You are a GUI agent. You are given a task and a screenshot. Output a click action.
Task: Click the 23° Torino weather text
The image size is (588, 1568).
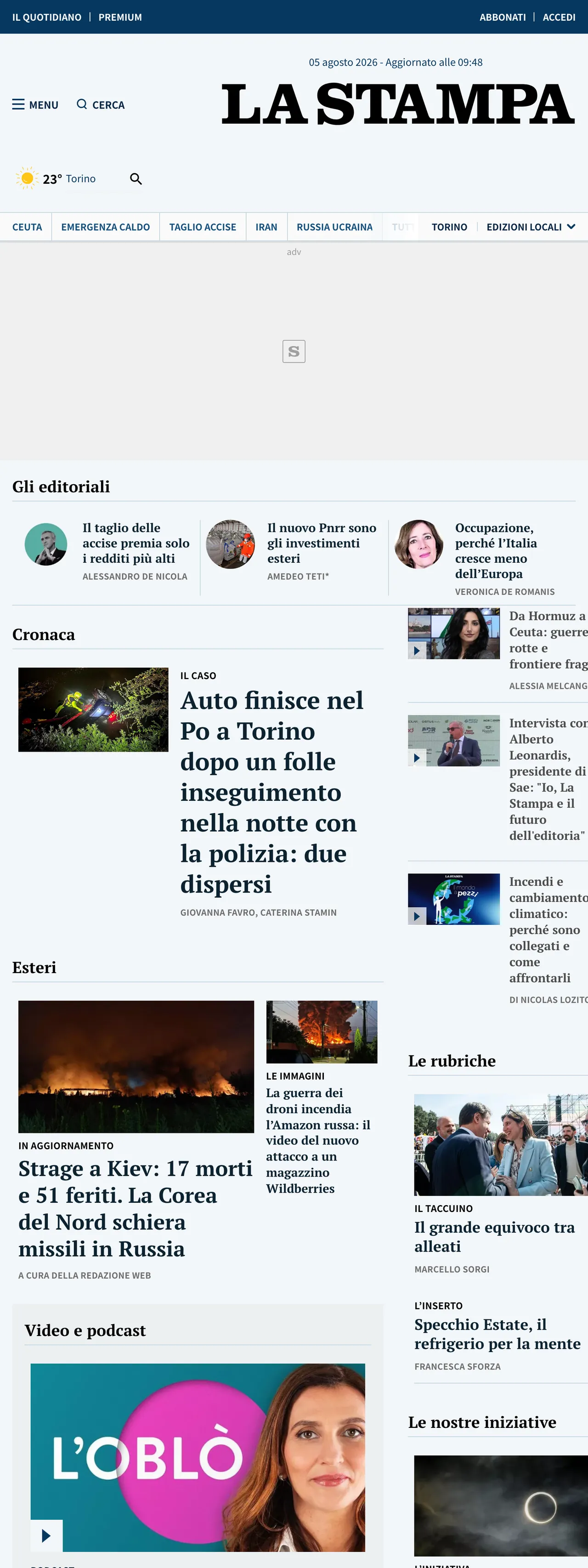(x=69, y=178)
